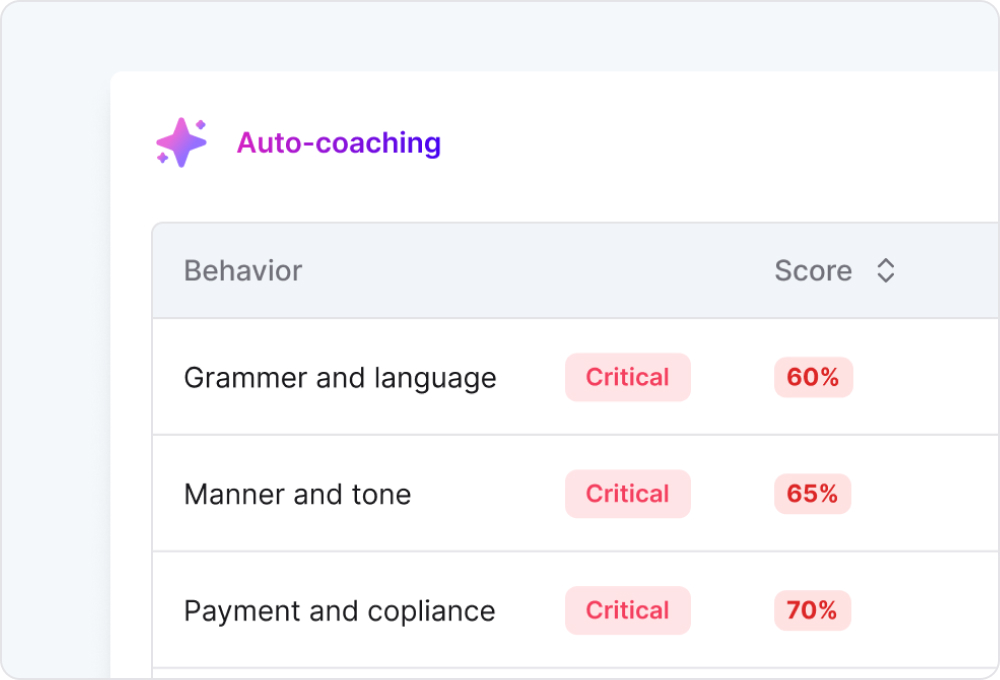Select the 70% score badge
1000x680 pixels.
812,610
